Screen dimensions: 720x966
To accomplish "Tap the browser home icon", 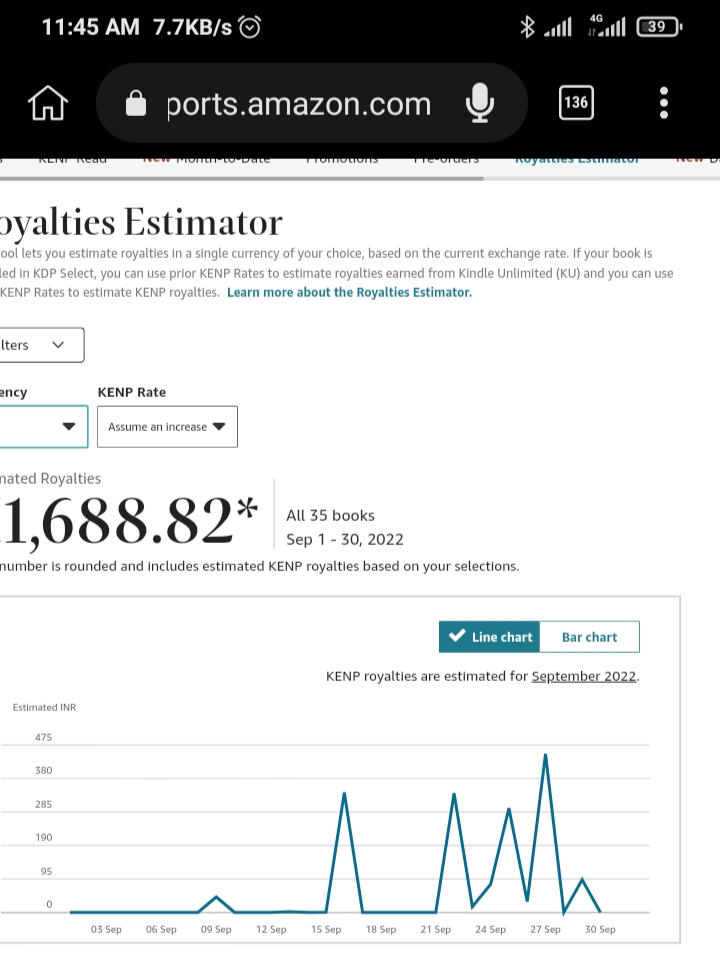I will [48, 103].
